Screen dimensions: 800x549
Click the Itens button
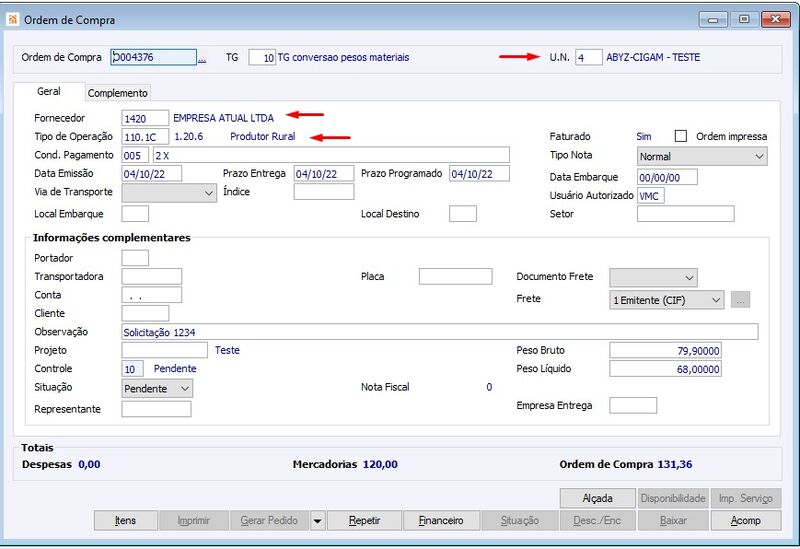(126, 521)
